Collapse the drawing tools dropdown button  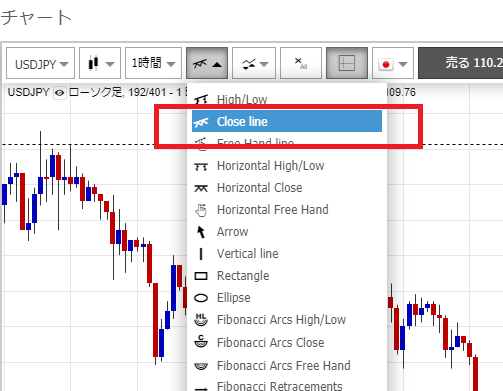(207, 63)
